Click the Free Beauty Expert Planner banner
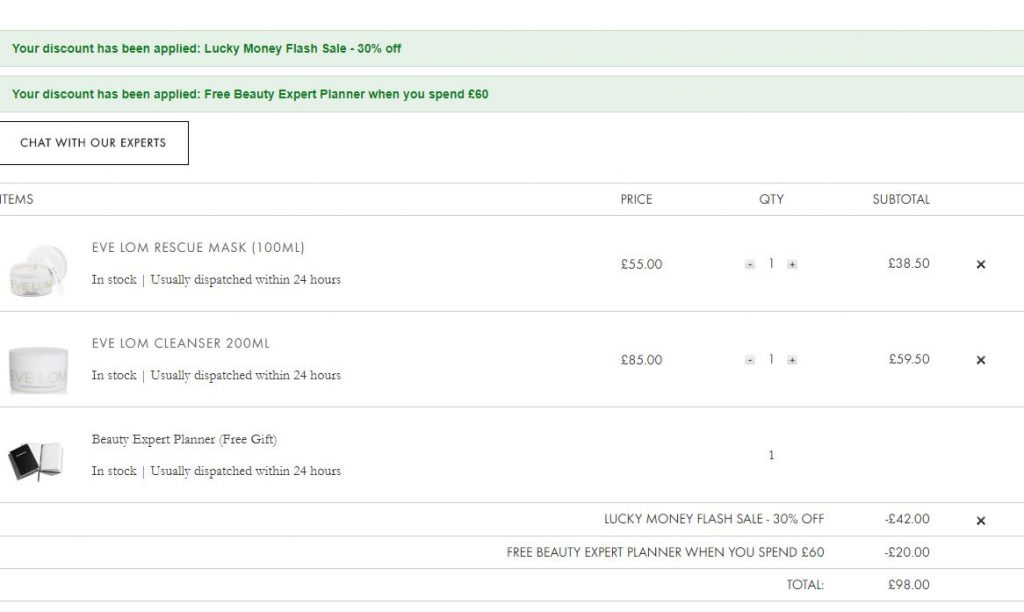Image resolution: width=1024 pixels, height=612 pixels. (250, 95)
